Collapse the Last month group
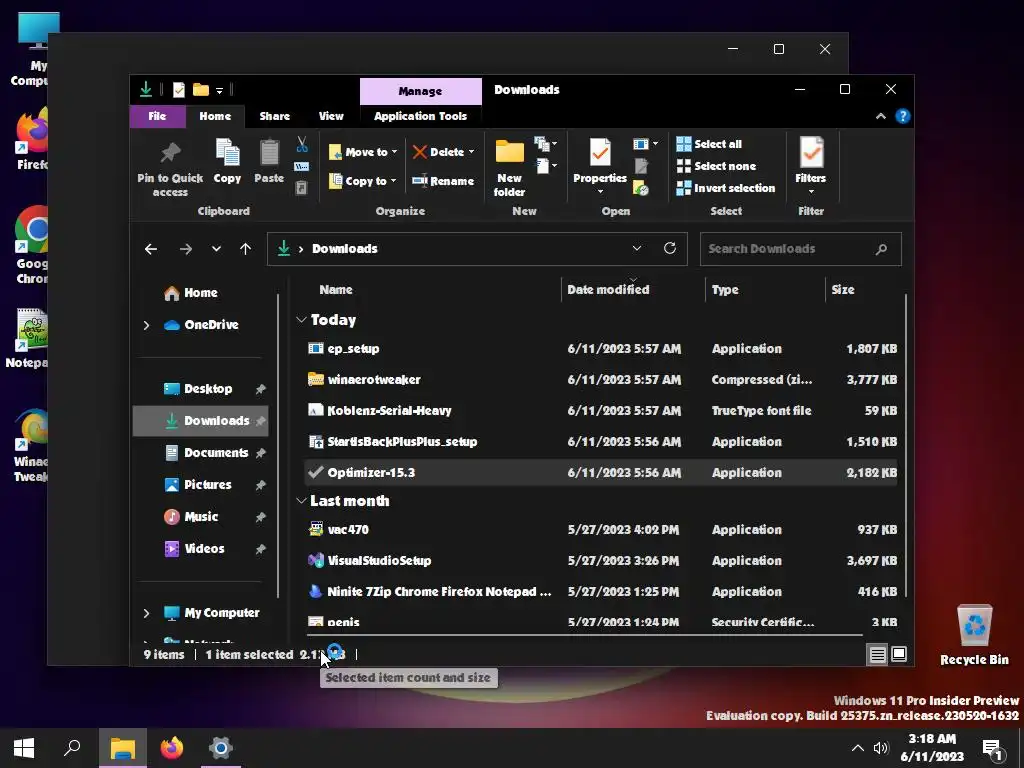The width and height of the screenshot is (1024, 768). (x=301, y=501)
